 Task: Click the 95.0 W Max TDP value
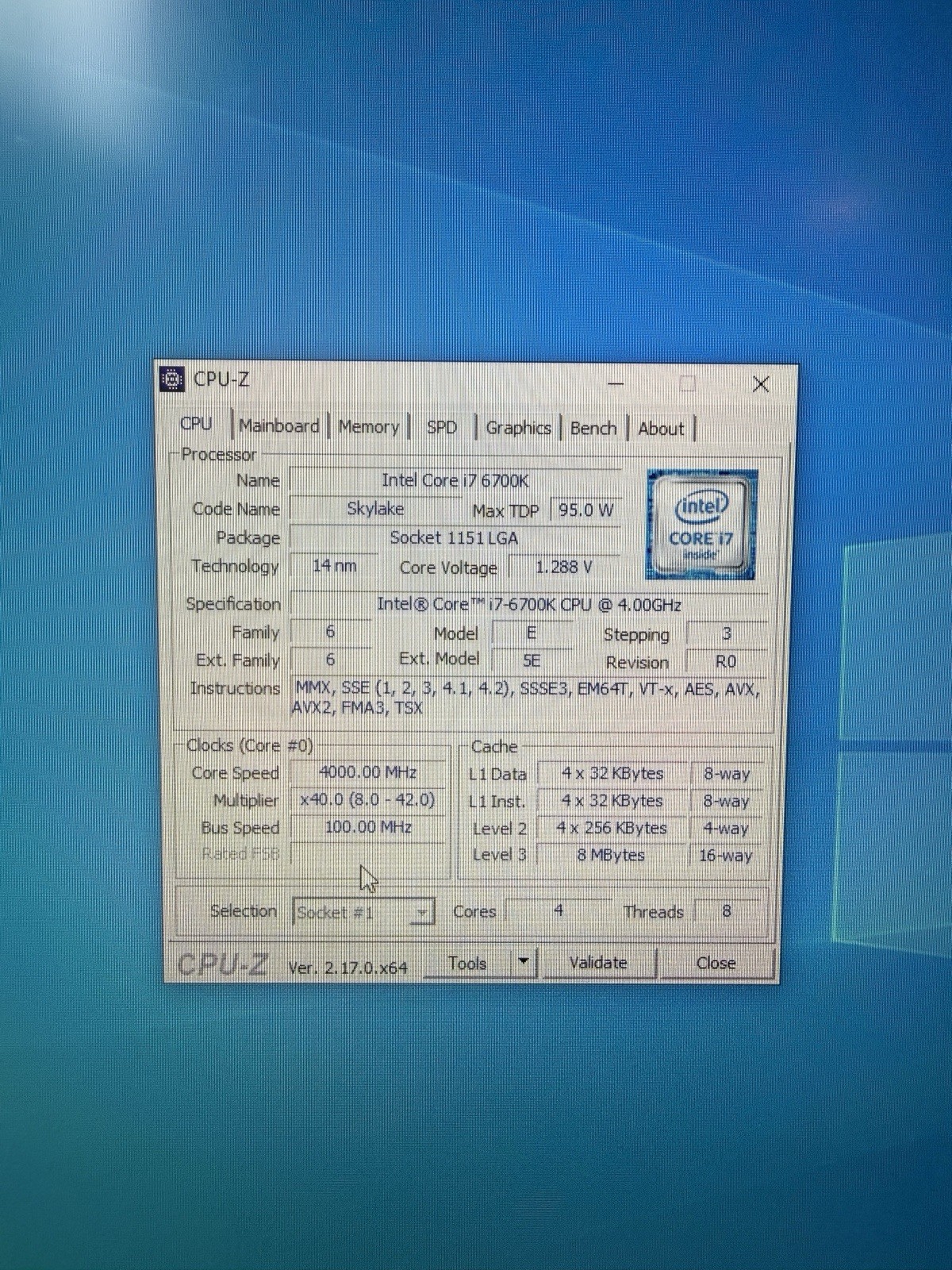pyautogui.click(x=585, y=510)
